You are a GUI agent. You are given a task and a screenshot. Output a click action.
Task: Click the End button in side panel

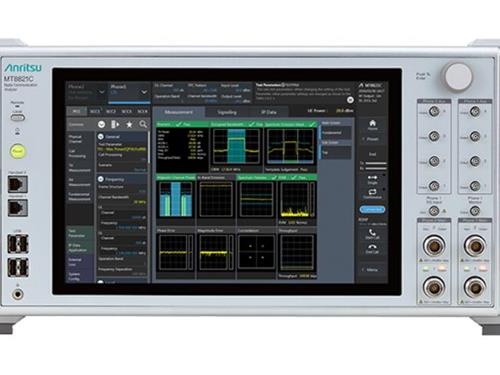pyautogui.click(x=372, y=154)
